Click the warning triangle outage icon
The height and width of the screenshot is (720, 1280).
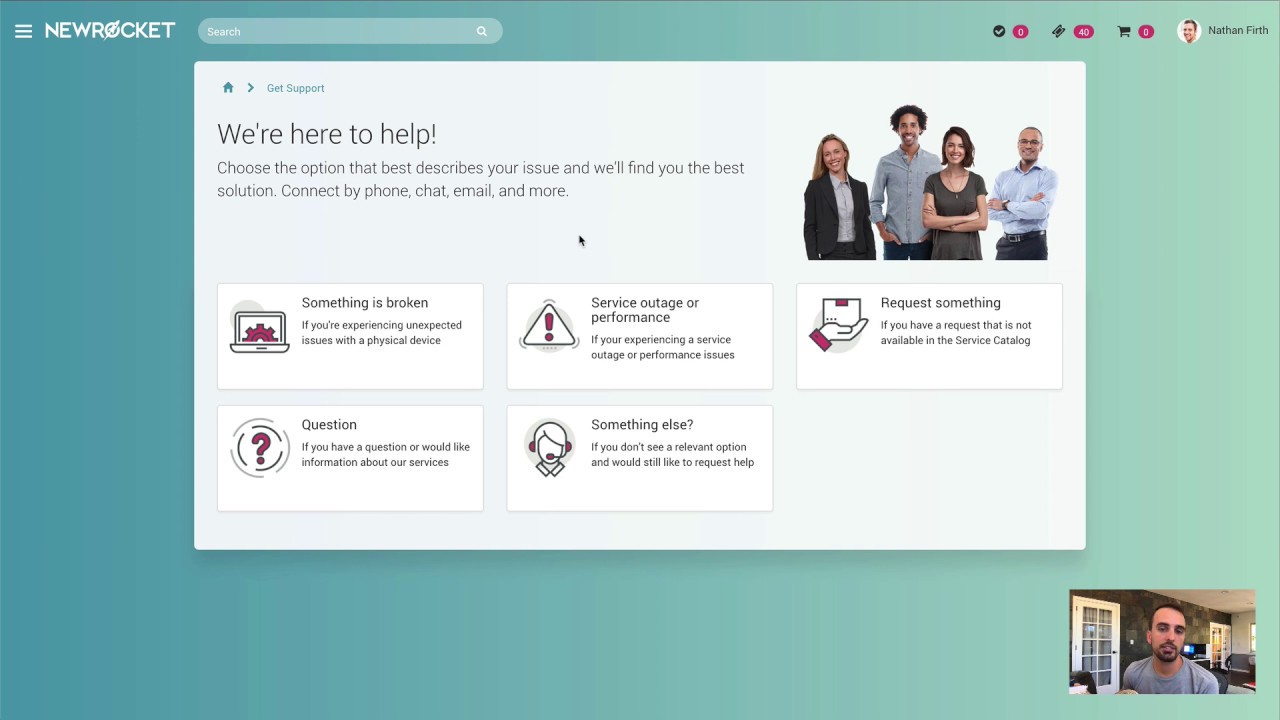(x=549, y=325)
